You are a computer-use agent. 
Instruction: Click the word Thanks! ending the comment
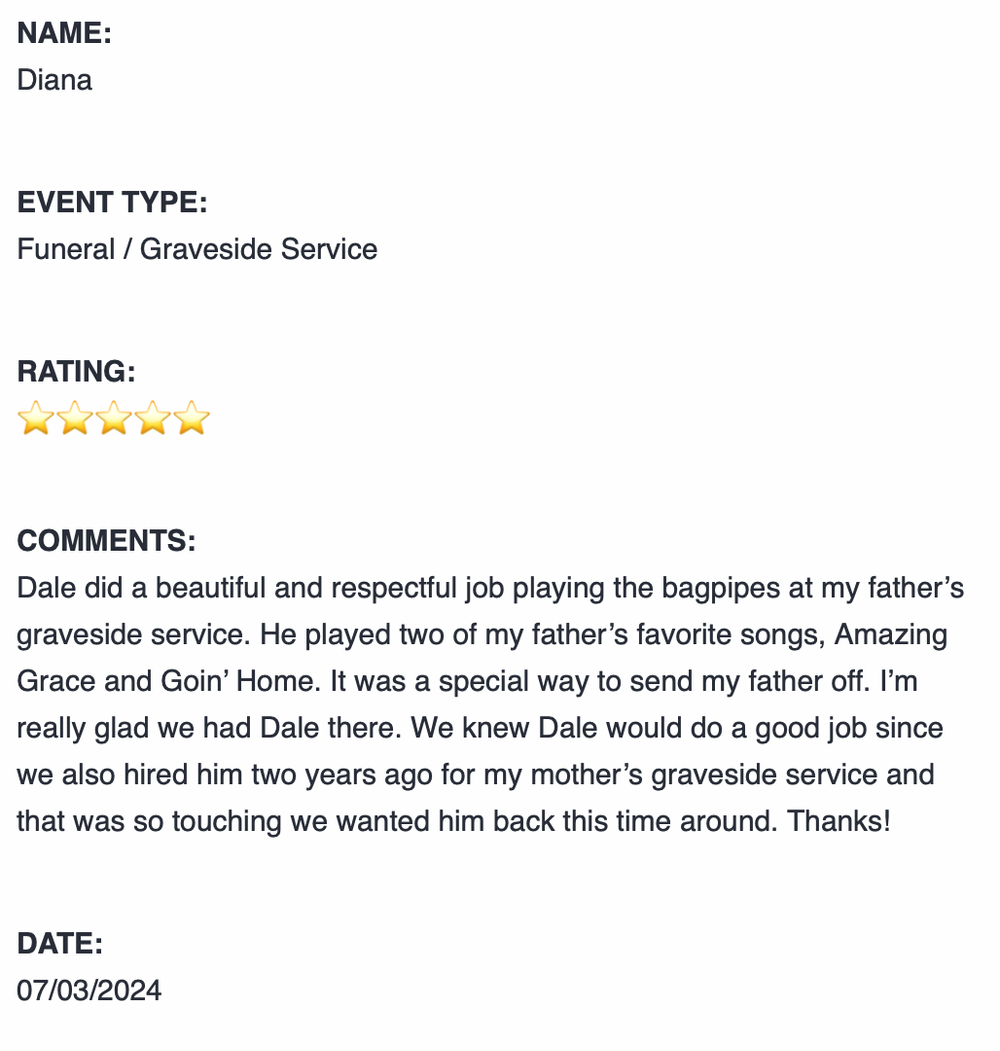click(x=838, y=822)
